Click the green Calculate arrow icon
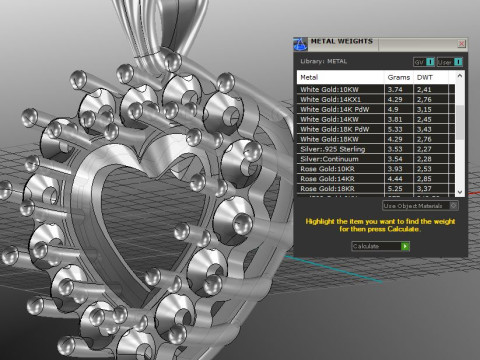The image size is (480, 360). [x=405, y=246]
